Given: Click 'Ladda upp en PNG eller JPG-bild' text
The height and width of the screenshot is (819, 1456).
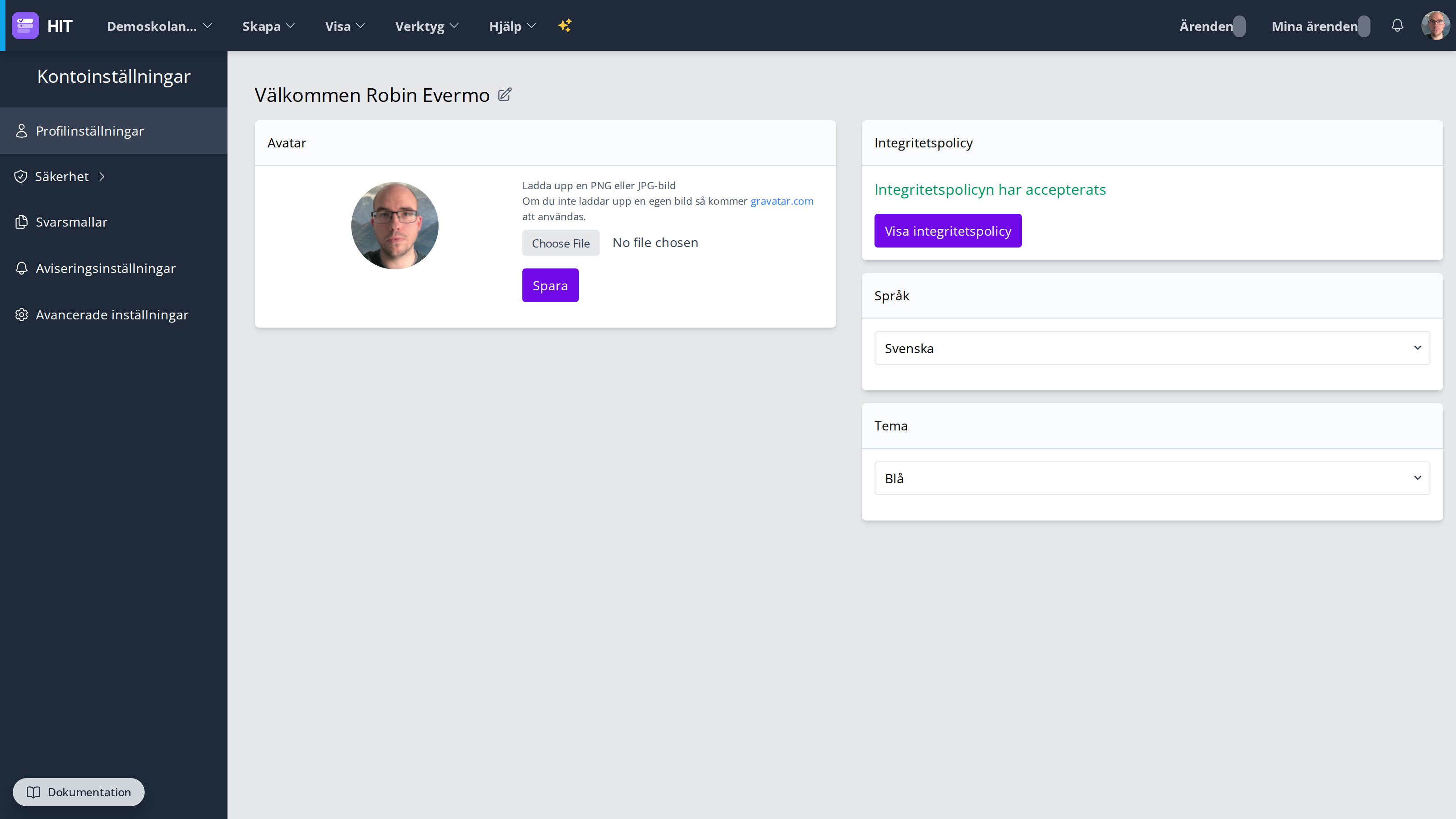Looking at the screenshot, I should [x=599, y=185].
